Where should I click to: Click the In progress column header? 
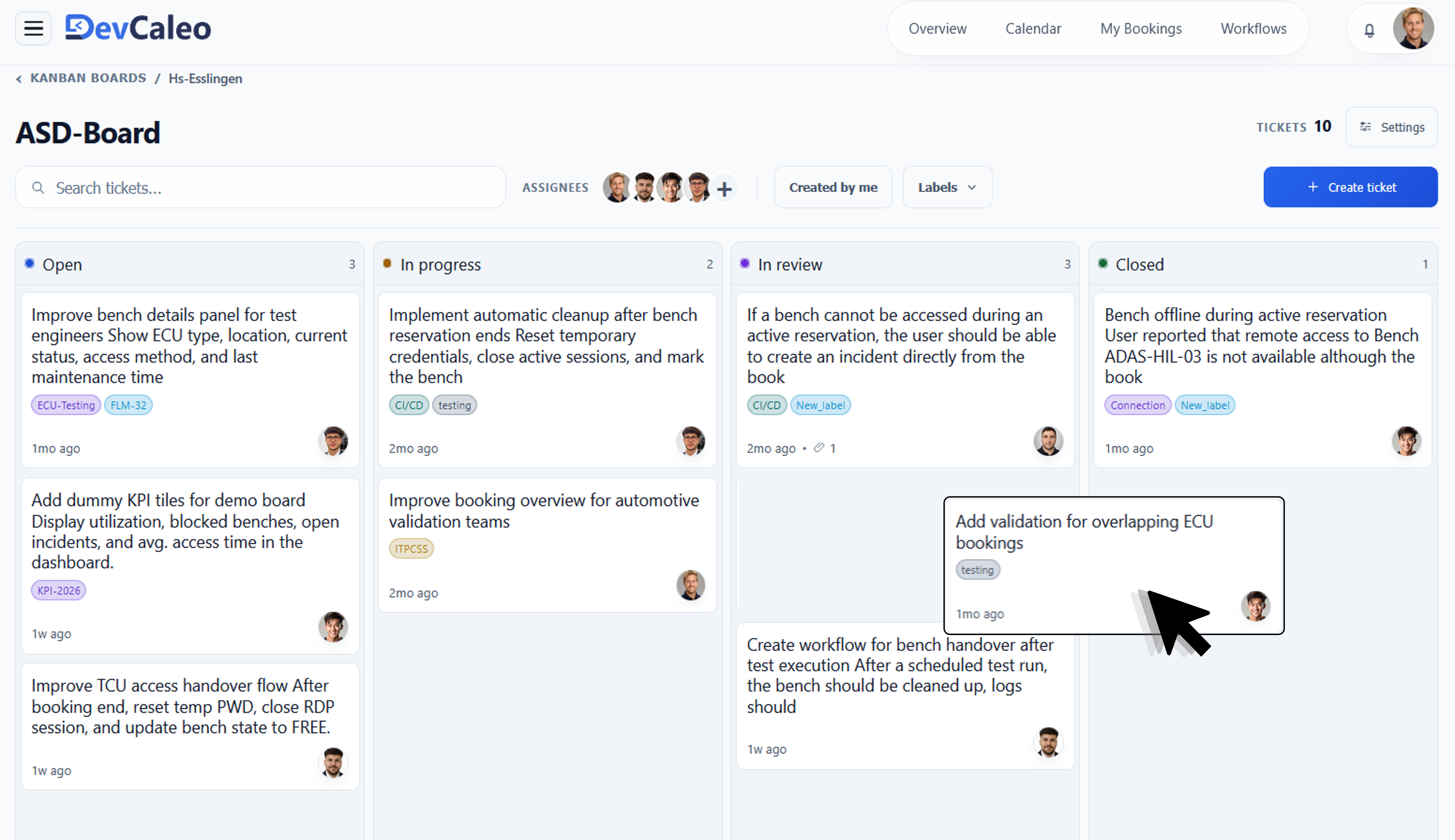[547, 264]
